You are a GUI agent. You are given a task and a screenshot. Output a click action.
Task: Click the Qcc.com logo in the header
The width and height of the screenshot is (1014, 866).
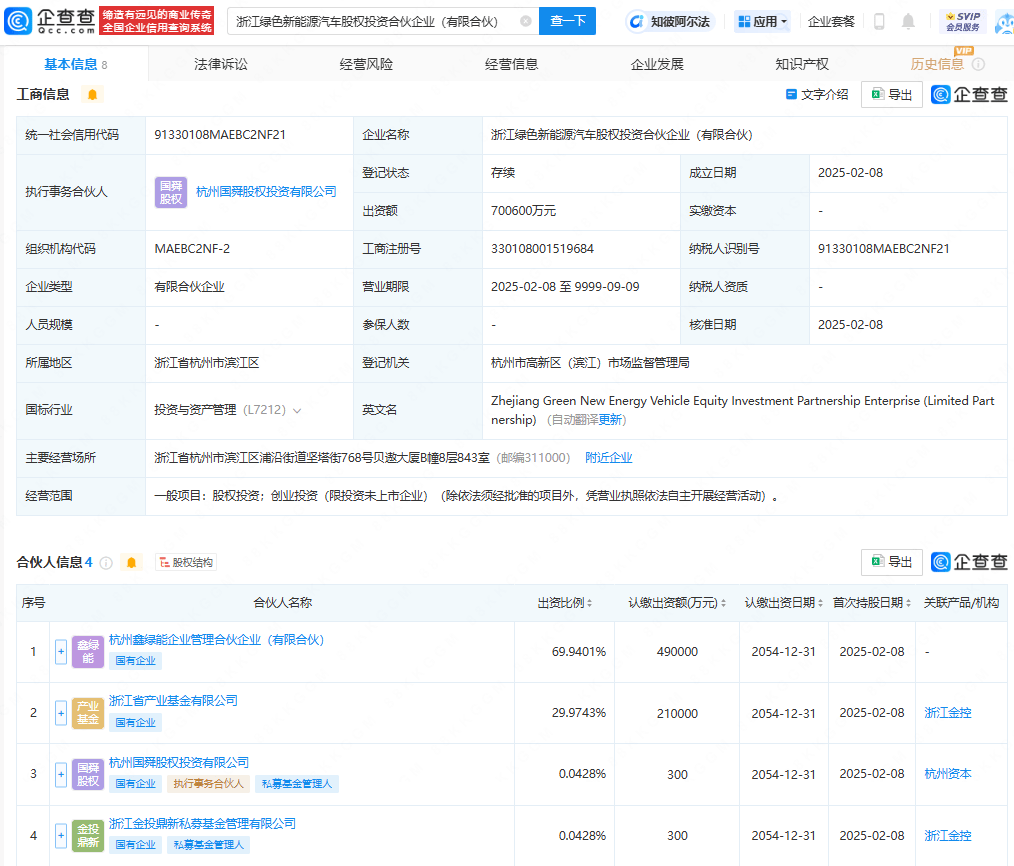coord(50,21)
